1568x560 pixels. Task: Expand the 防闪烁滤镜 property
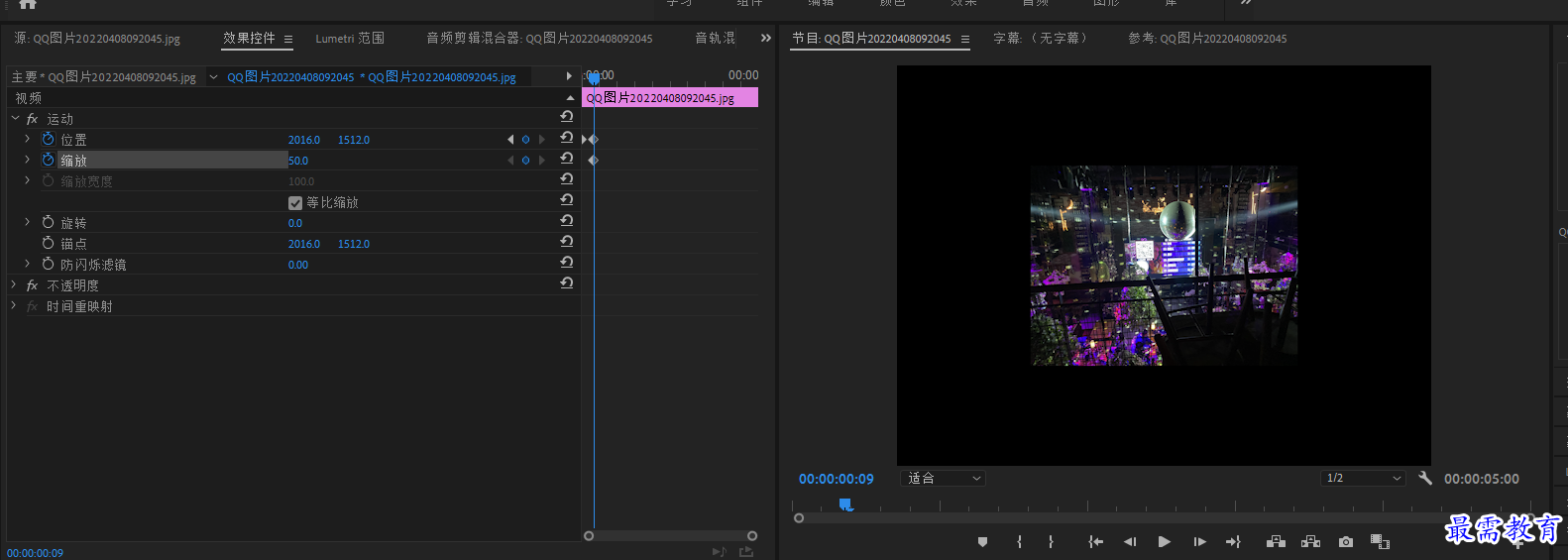27,264
